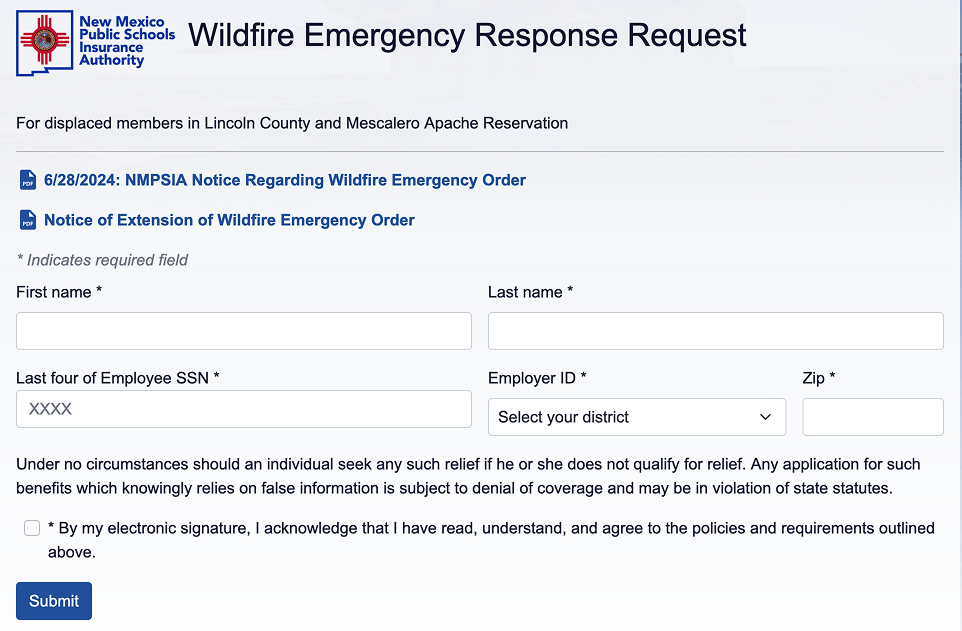
Task: Choose a district from the Employer ID selector
Action: (x=637, y=417)
